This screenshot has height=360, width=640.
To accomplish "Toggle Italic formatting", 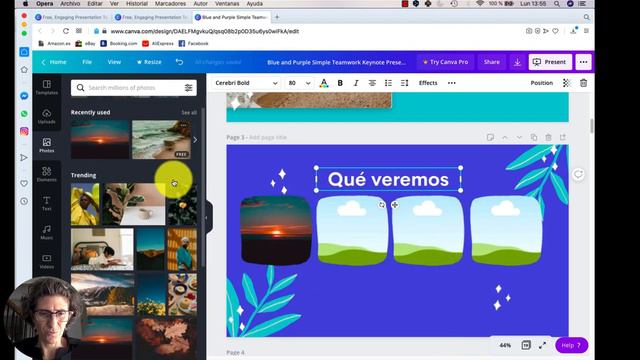I will [356, 83].
